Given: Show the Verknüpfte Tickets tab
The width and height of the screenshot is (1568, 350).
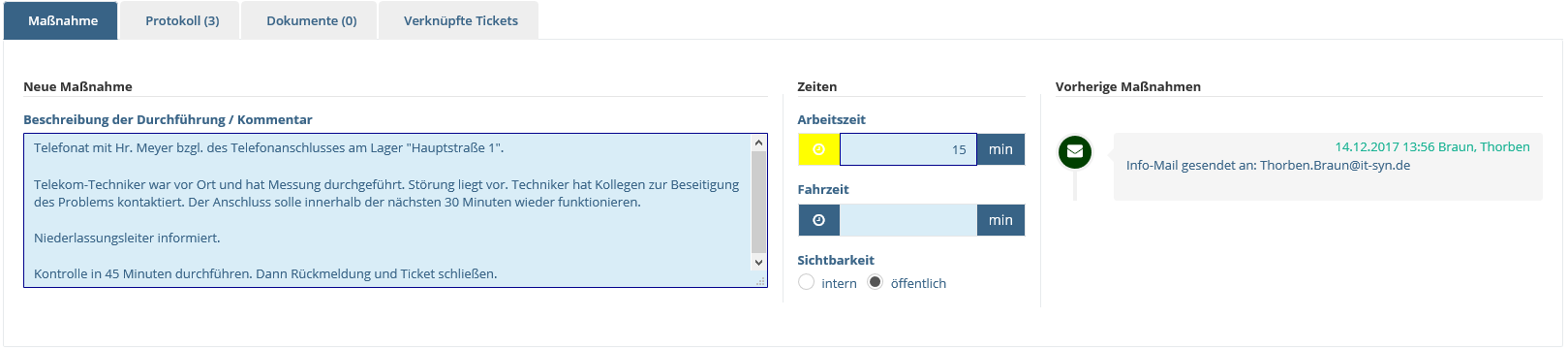Looking at the screenshot, I should pos(460,20).
